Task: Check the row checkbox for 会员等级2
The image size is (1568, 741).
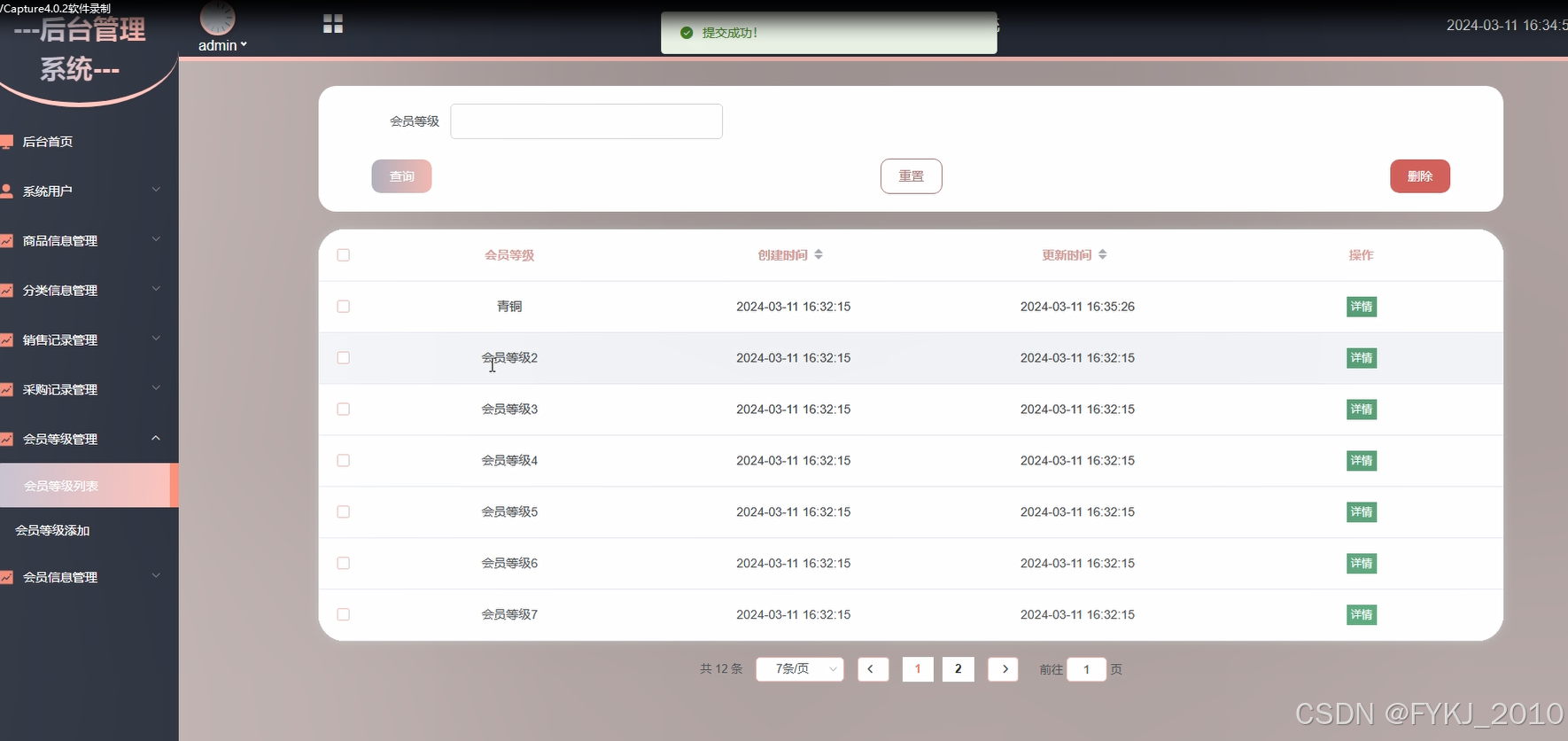Action: pyautogui.click(x=344, y=358)
